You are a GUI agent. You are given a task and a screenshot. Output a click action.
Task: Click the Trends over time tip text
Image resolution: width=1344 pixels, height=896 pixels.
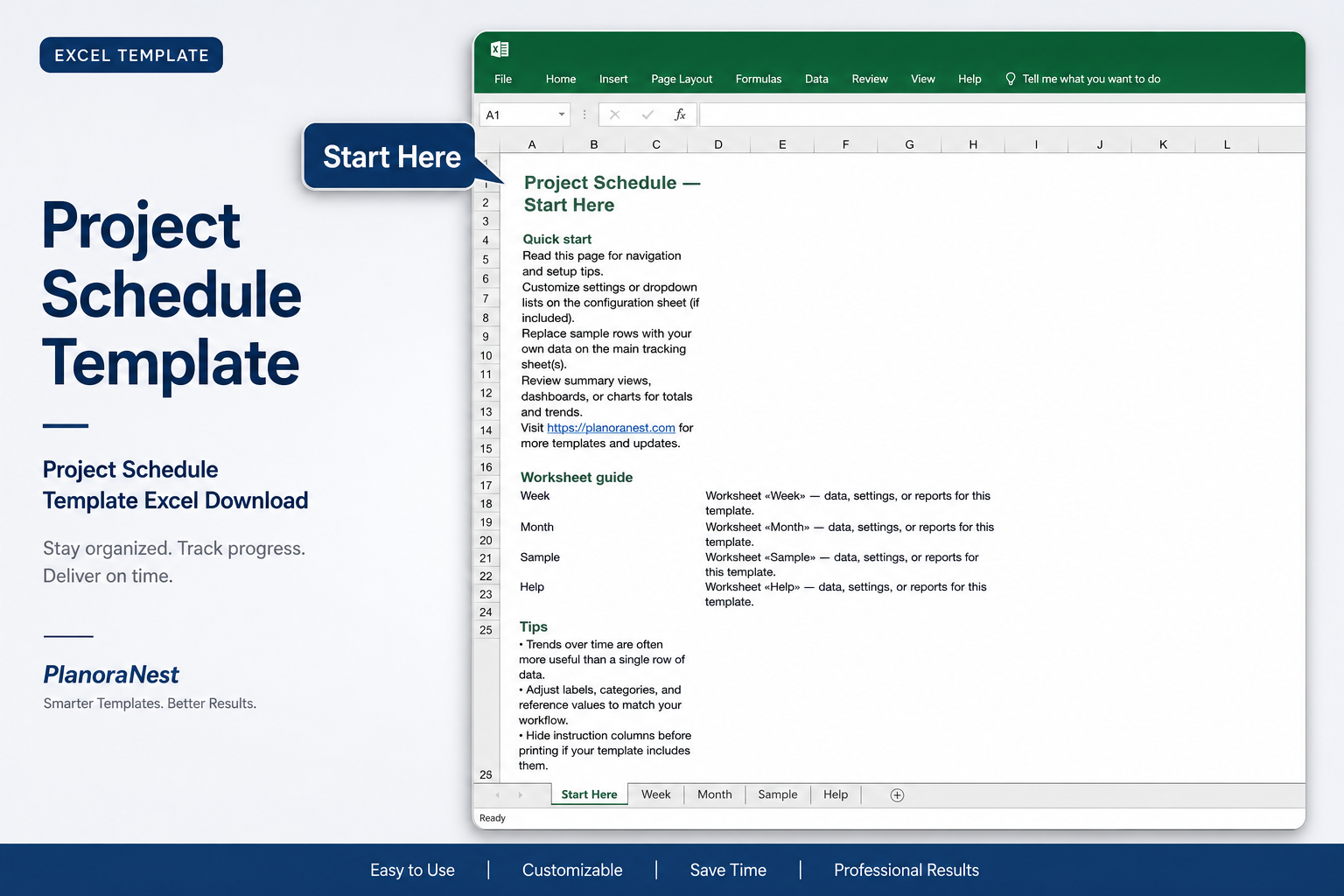602,659
